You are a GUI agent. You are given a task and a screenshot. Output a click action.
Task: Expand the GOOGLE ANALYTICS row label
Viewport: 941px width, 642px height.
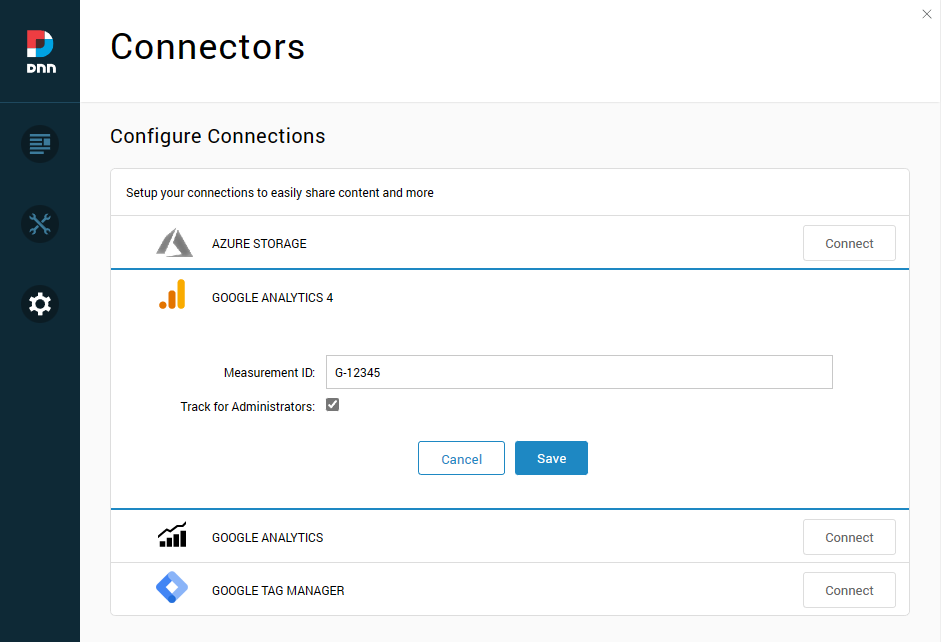click(x=267, y=538)
